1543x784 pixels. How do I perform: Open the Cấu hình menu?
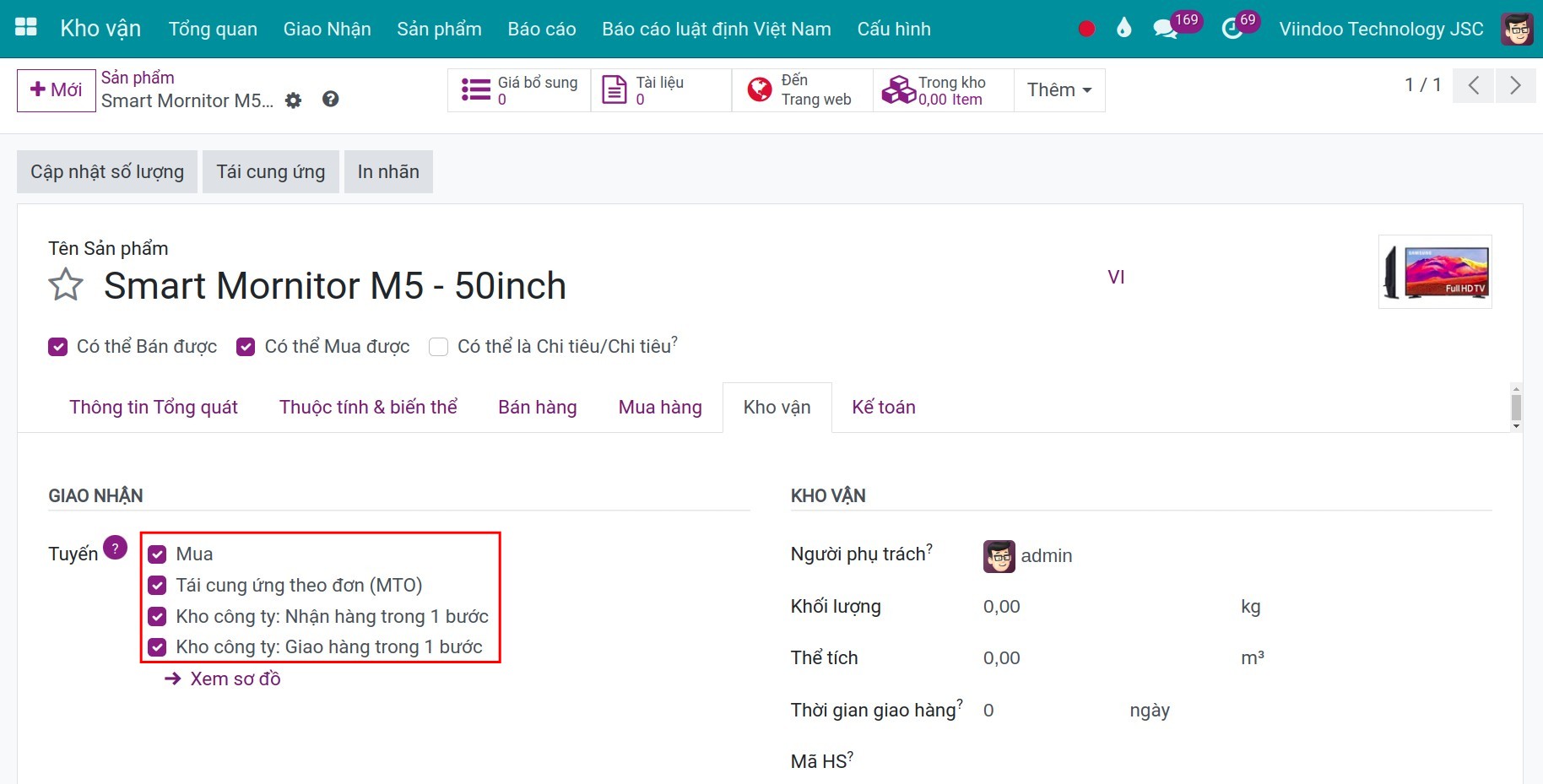(893, 29)
